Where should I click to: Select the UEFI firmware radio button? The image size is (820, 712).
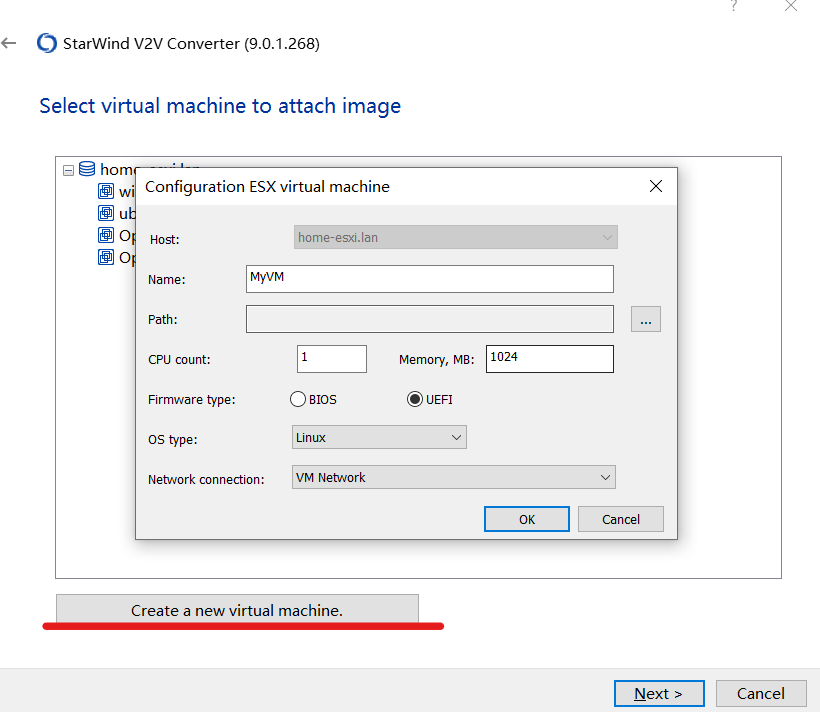[415, 399]
